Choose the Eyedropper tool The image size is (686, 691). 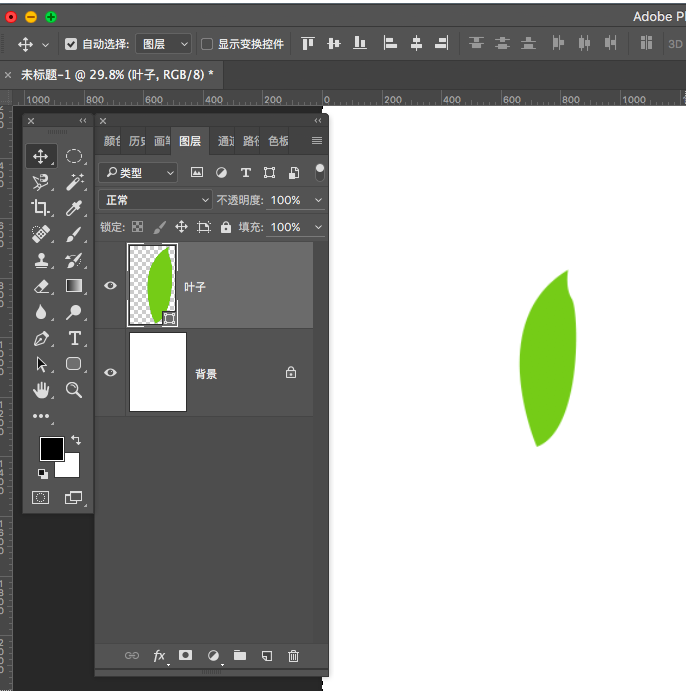74,208
